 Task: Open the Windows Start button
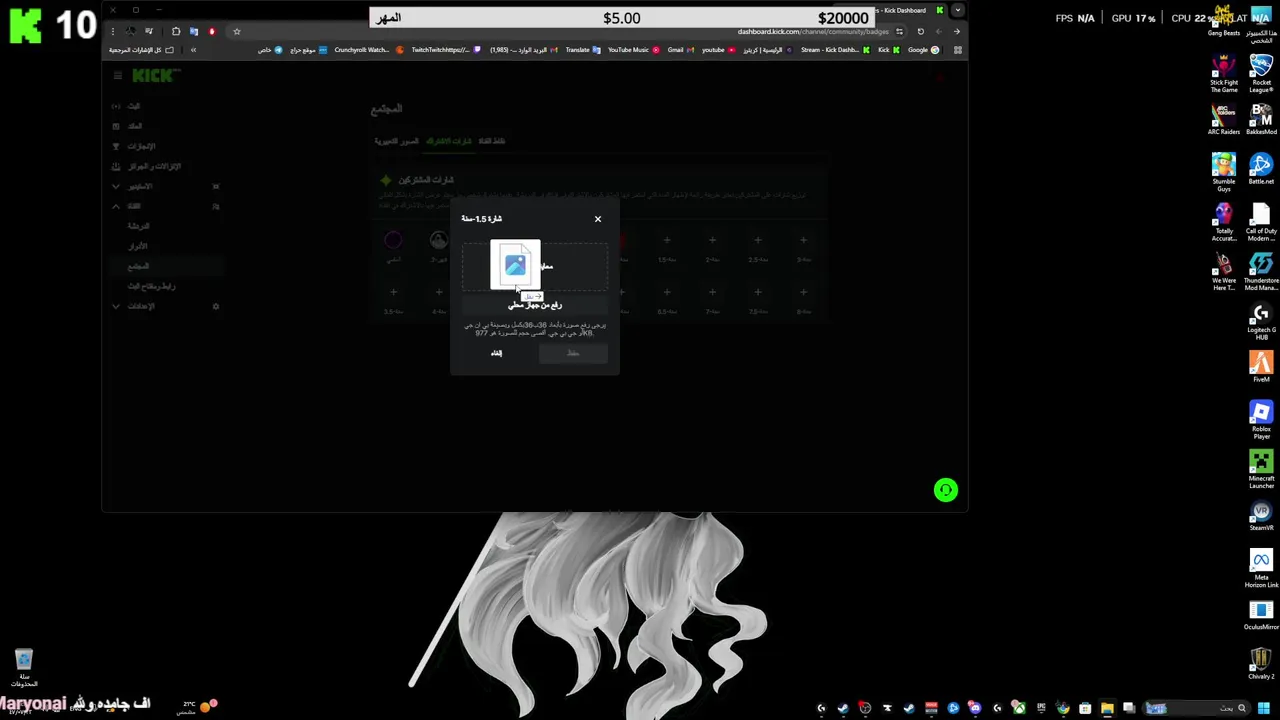coord(1264,708)
